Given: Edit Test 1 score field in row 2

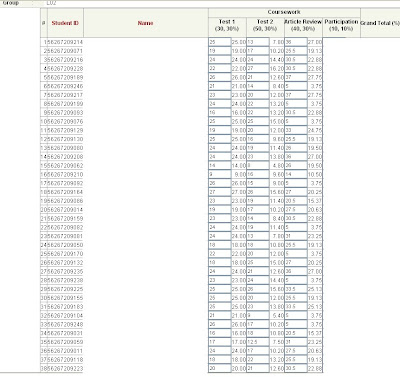Looking at the screenshot, I should tap(220, 51).
